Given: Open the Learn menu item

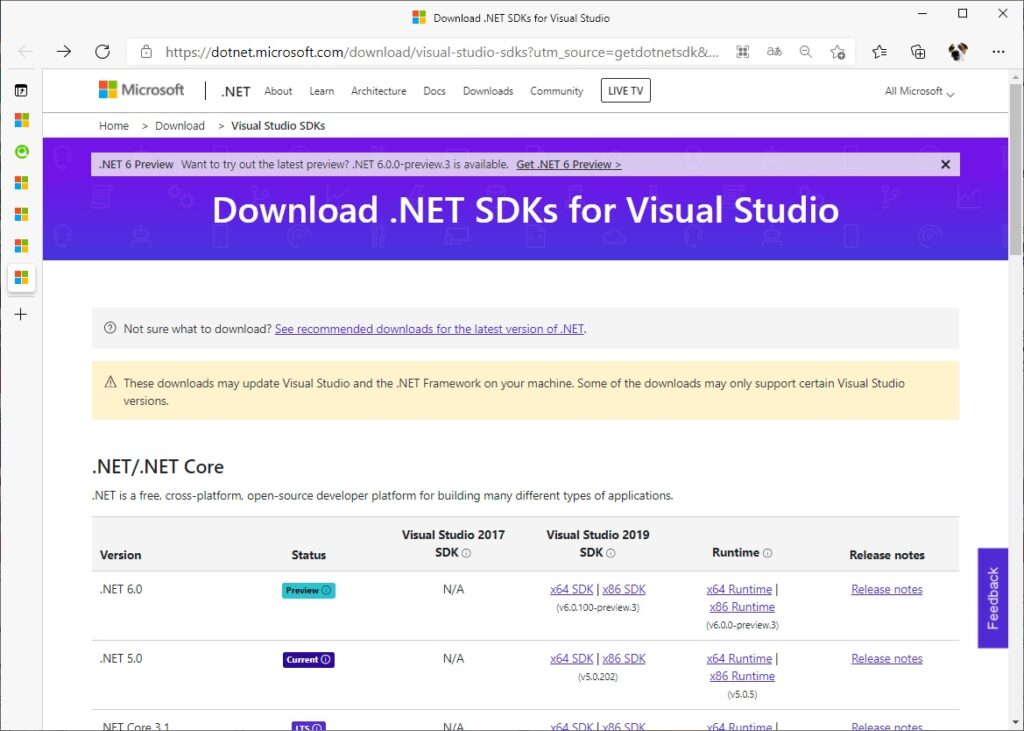Looking at the screenshot, I should pyautogui.click(x=321, y=91).
